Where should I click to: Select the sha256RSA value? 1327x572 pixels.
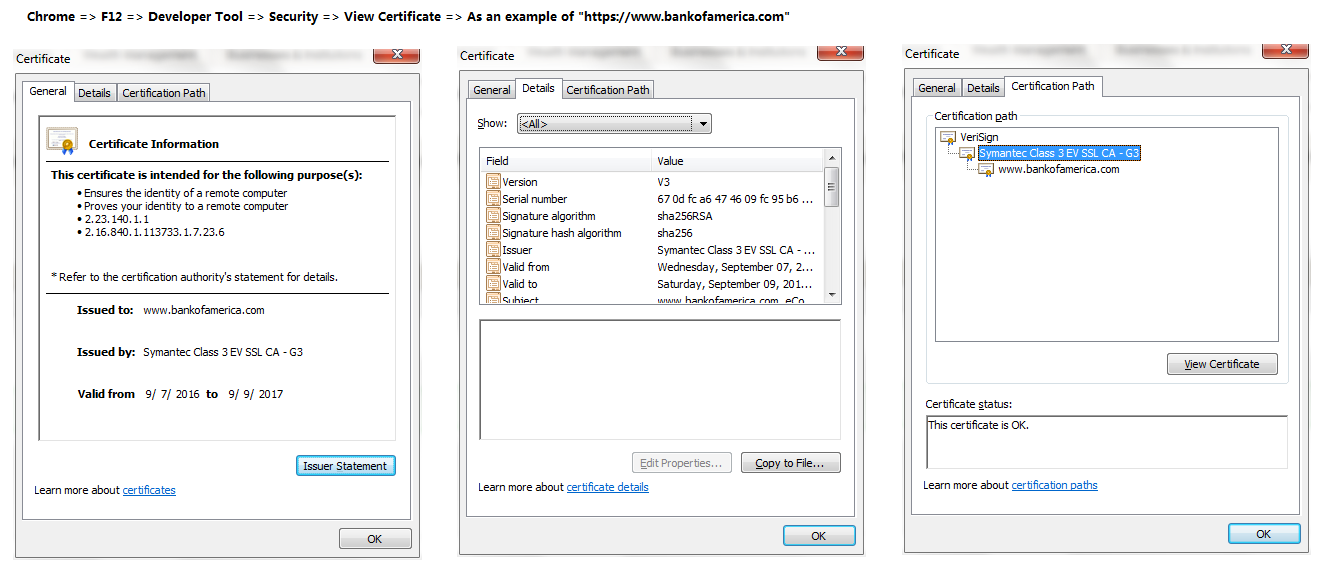(684, 216)
